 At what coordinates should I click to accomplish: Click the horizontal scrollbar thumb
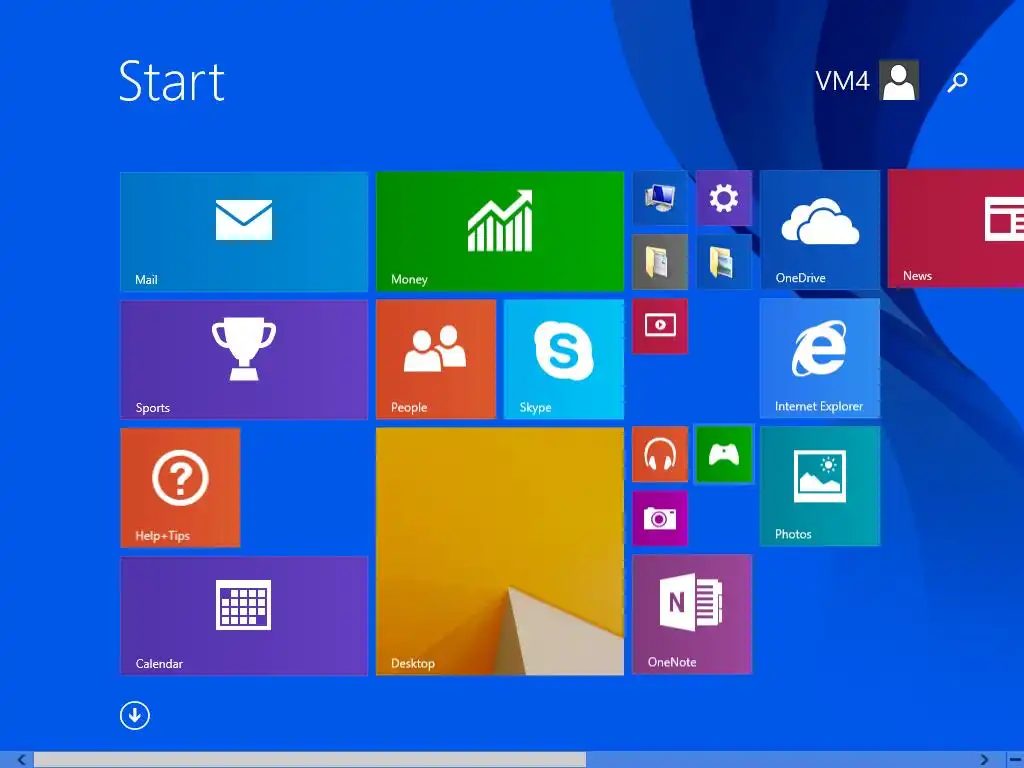(310, 760)
